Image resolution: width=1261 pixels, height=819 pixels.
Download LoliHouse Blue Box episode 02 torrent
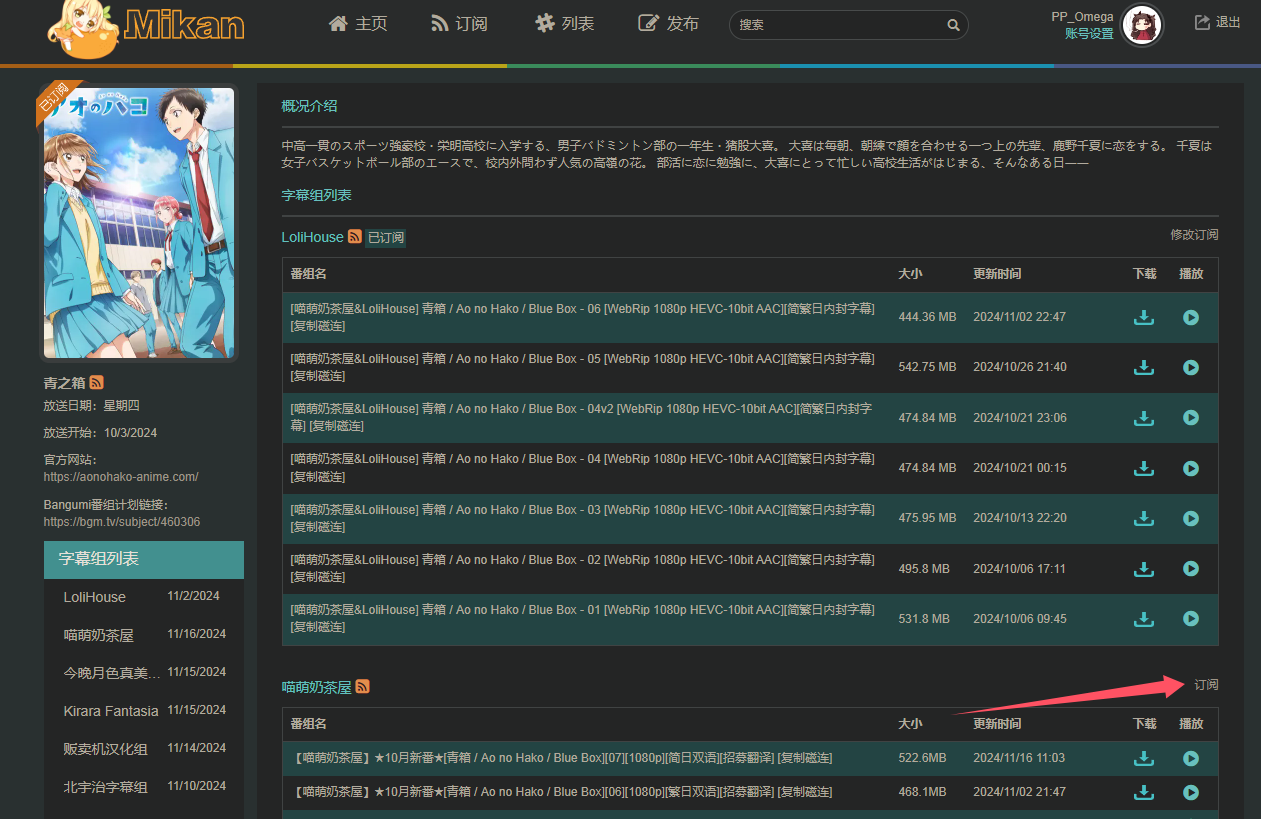pos(1144,568)
